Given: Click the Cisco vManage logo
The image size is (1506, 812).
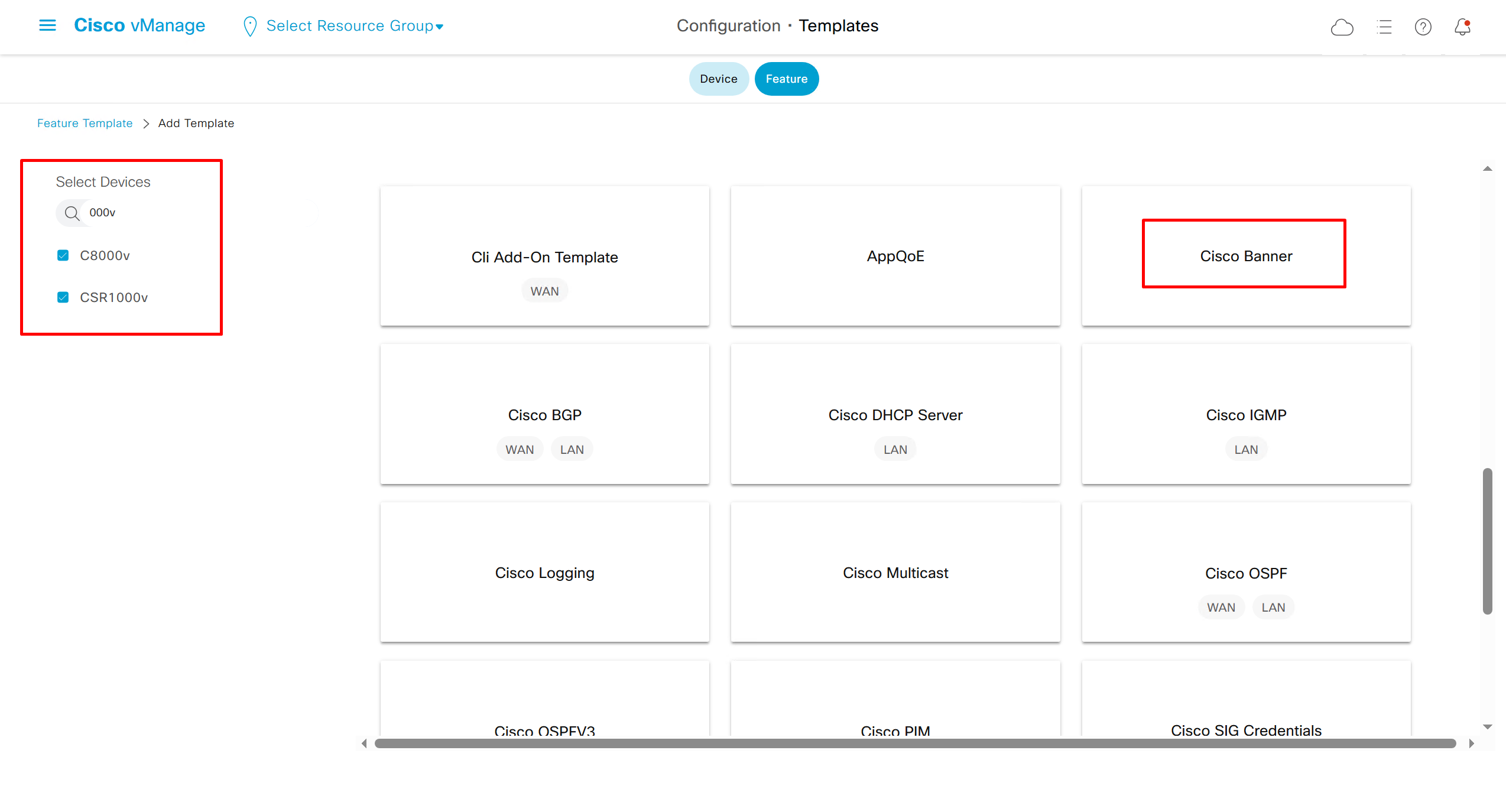Looking at the screenshot, I should click(139, 25).
